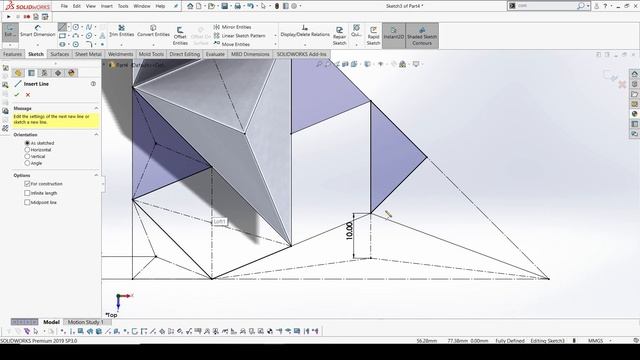The width and height of the screenshot is (640, 360).
Task: Expand Display/Delete Relations dropdown arrow
Action: click(x=305, y=44)
